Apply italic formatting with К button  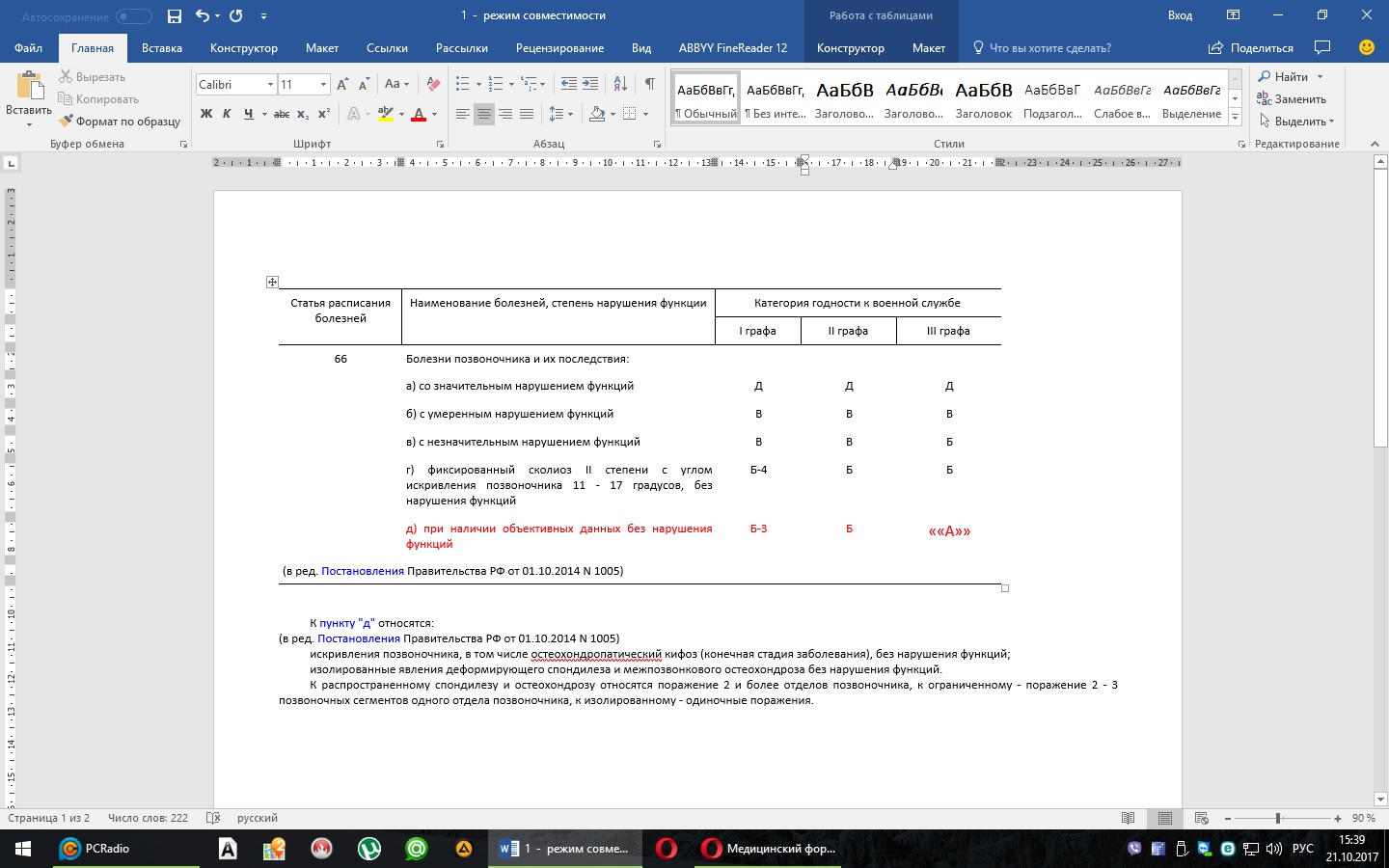tap(227, 114)
